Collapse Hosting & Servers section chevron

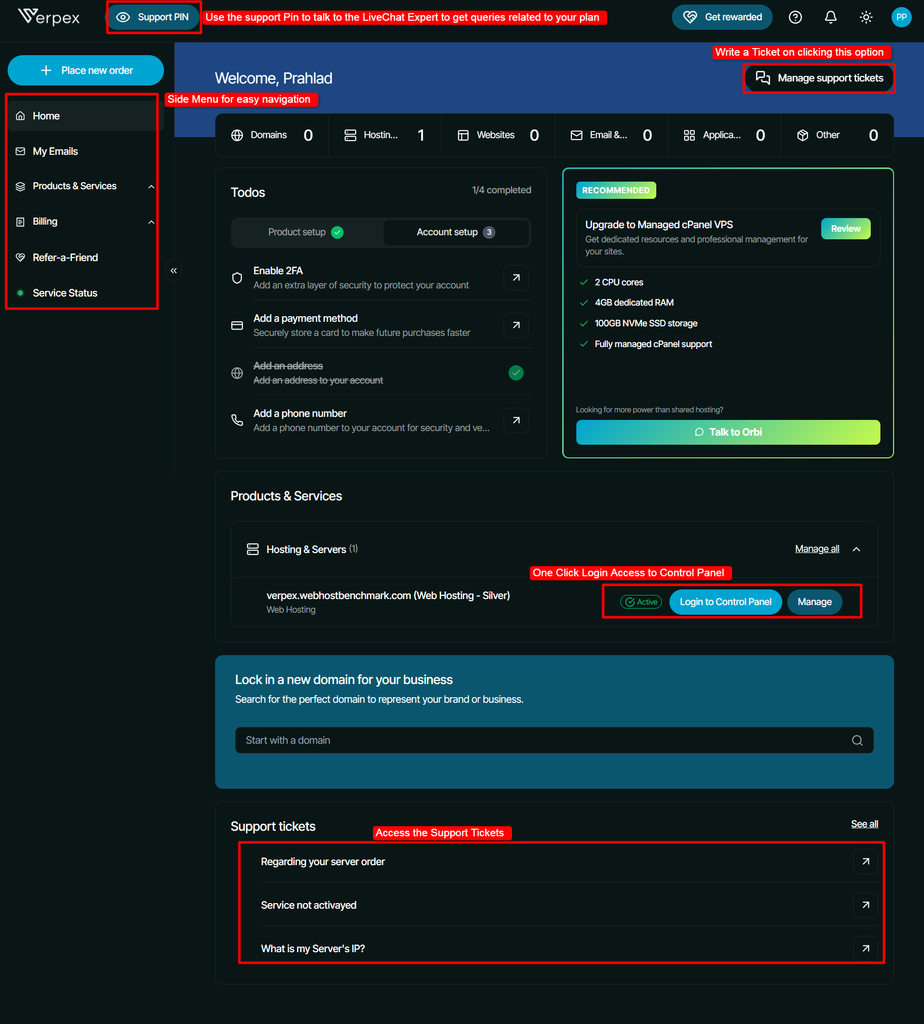pyautogui.click(x=856, y=549)
